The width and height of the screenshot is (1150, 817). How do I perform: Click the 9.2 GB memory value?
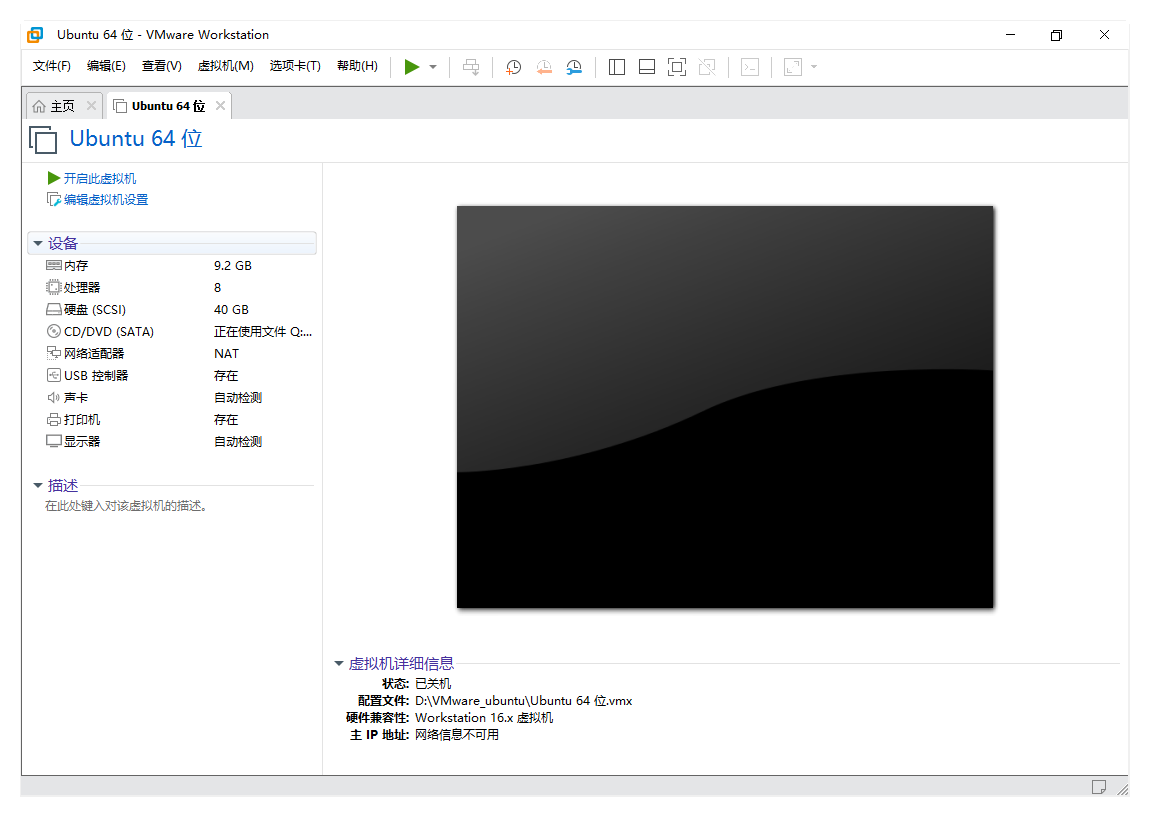point(232,265)
